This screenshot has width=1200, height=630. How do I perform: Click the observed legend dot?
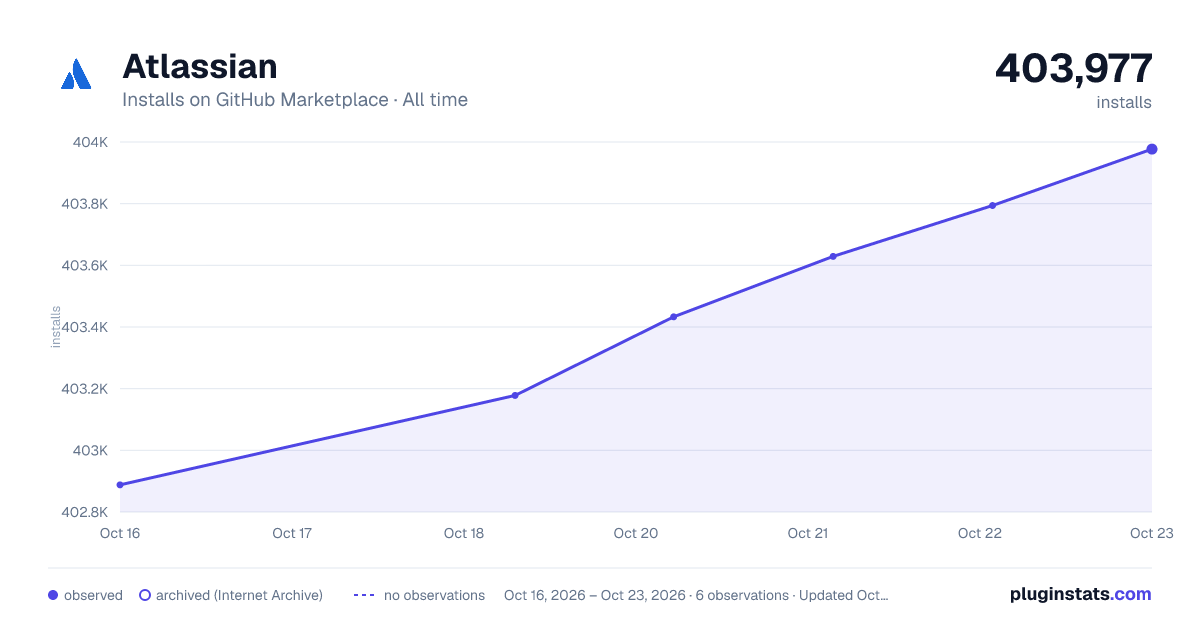[x=53, y=595]
